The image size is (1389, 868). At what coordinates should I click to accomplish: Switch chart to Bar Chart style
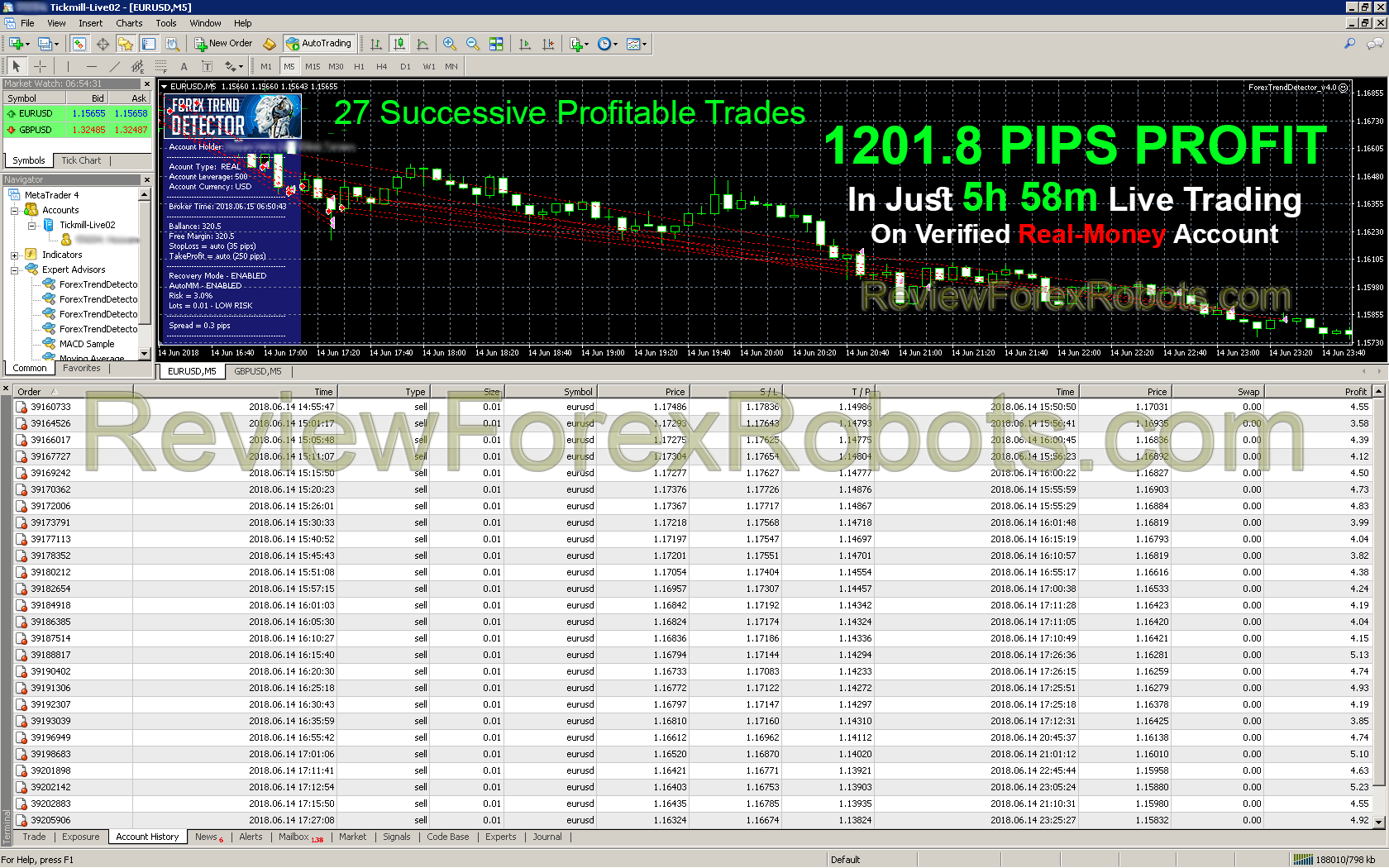[x=376, y=44]
